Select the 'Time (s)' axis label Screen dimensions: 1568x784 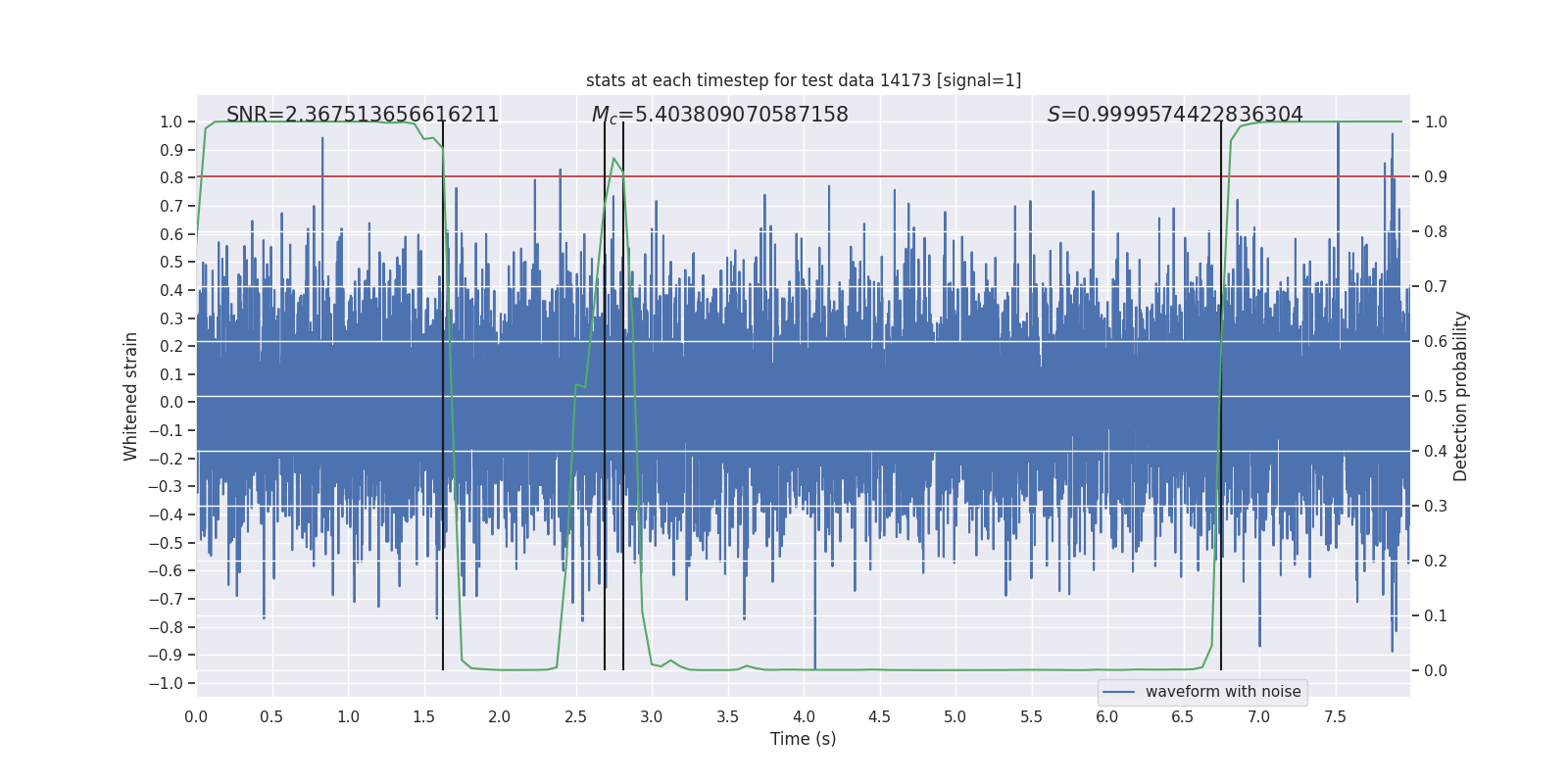click(804, 739)
